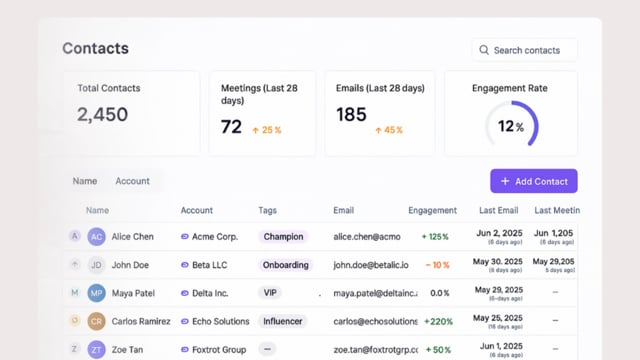Select the Account filter tab

click(132, 181)
